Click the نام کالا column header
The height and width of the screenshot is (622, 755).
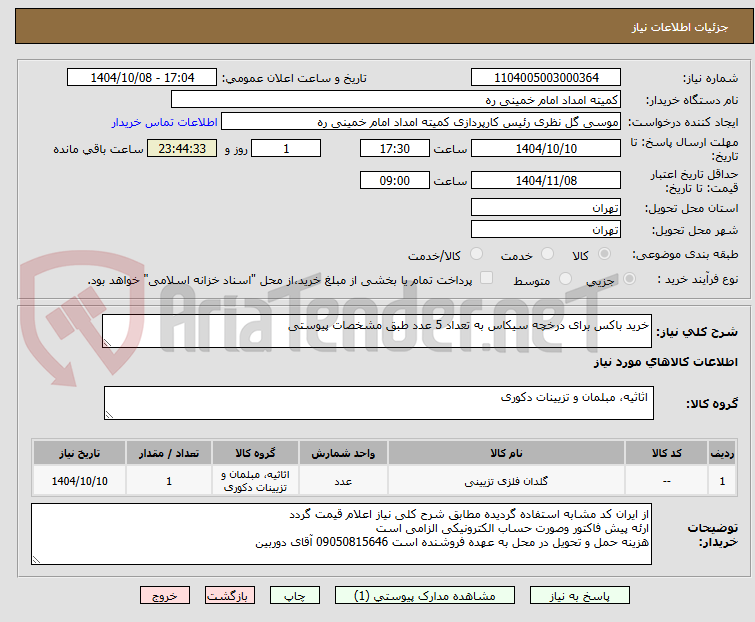pyautogui.click(x=506, y=453)
